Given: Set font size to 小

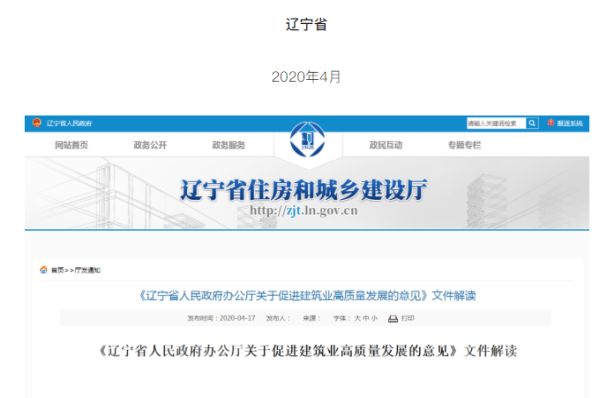Looking at the screenshot, I should tap(374, 318).
